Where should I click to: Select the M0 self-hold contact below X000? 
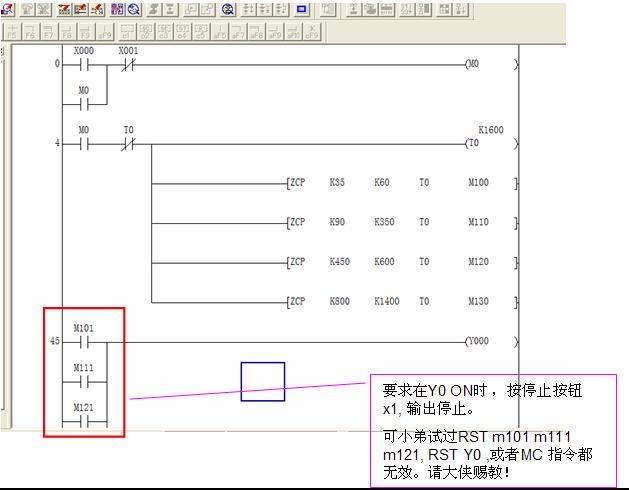[84, 102]
